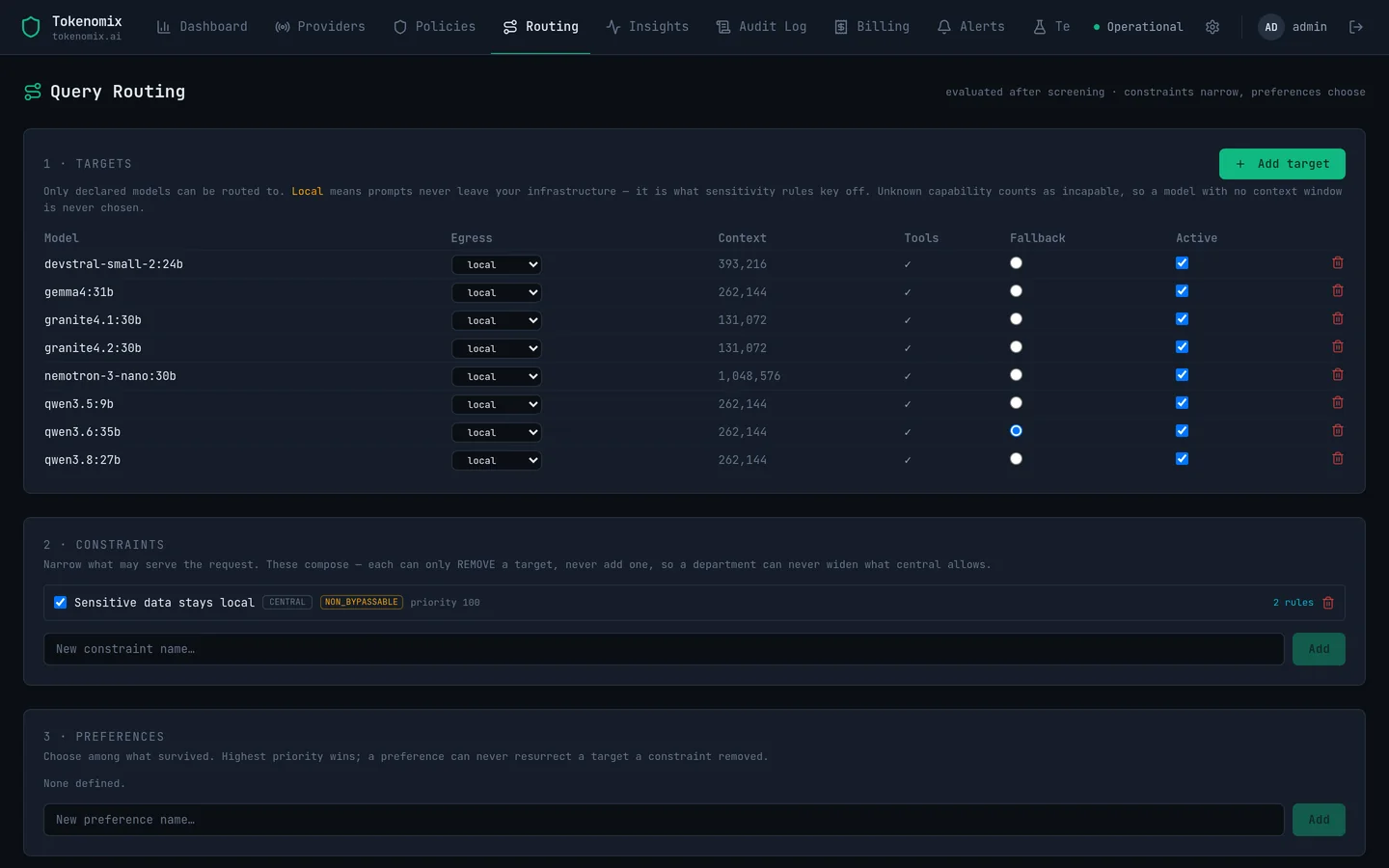This screenshot has height=868, width=1389.
Task: Select the Routing tab
Action: 540,27
